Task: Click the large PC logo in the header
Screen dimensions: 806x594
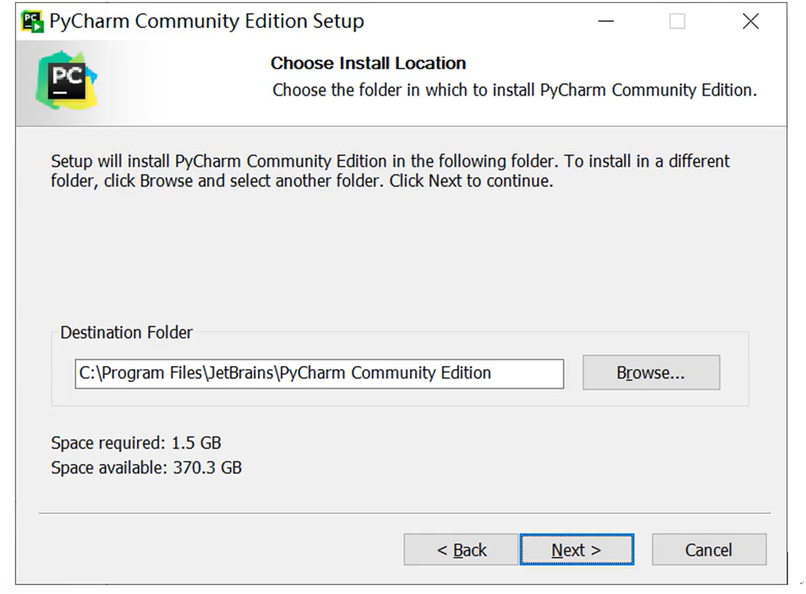Action: point(66,80)
